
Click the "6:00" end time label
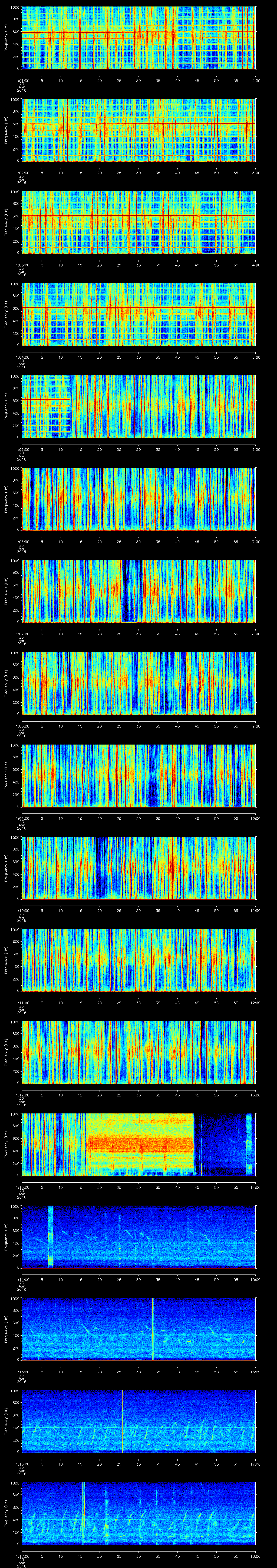(256, 449)
